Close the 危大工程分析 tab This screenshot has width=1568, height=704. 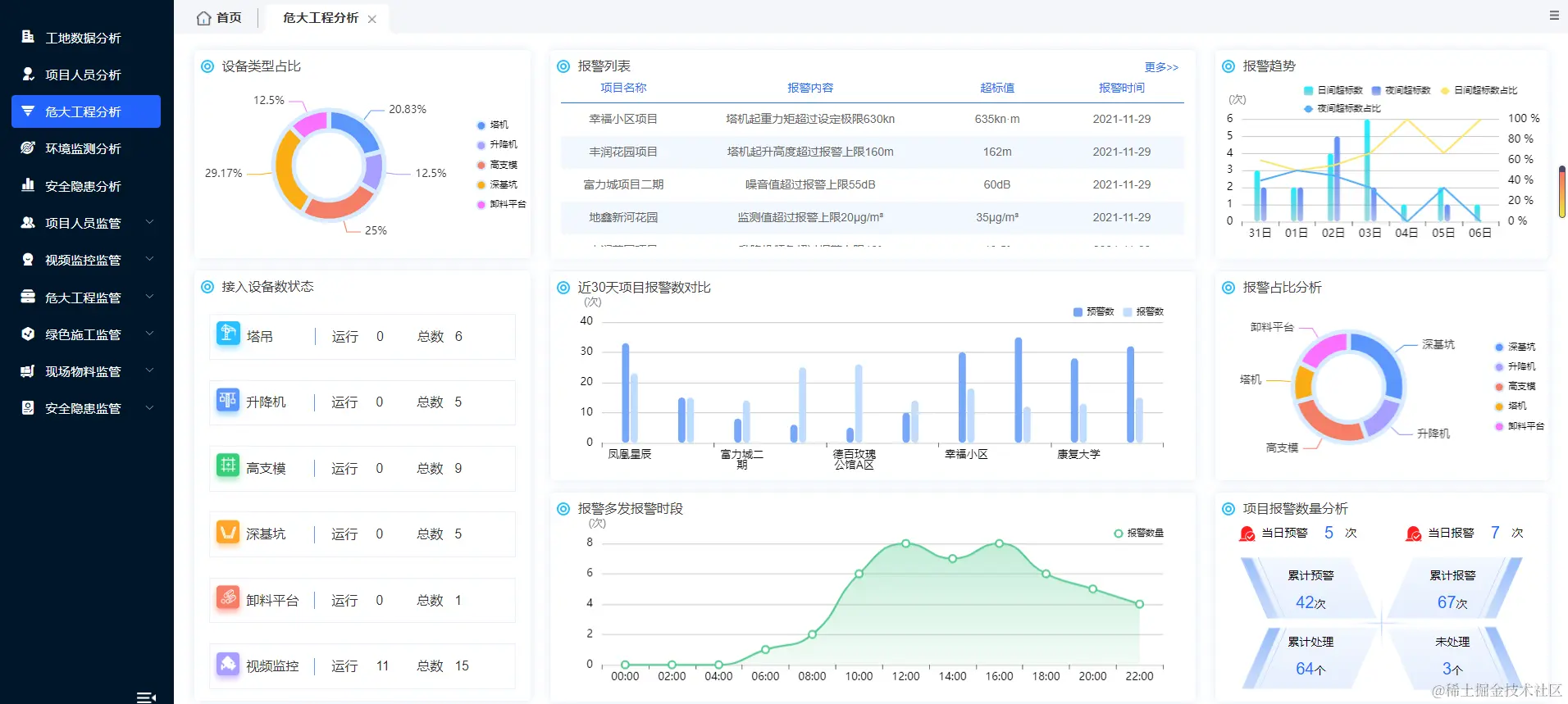[372, 19]
